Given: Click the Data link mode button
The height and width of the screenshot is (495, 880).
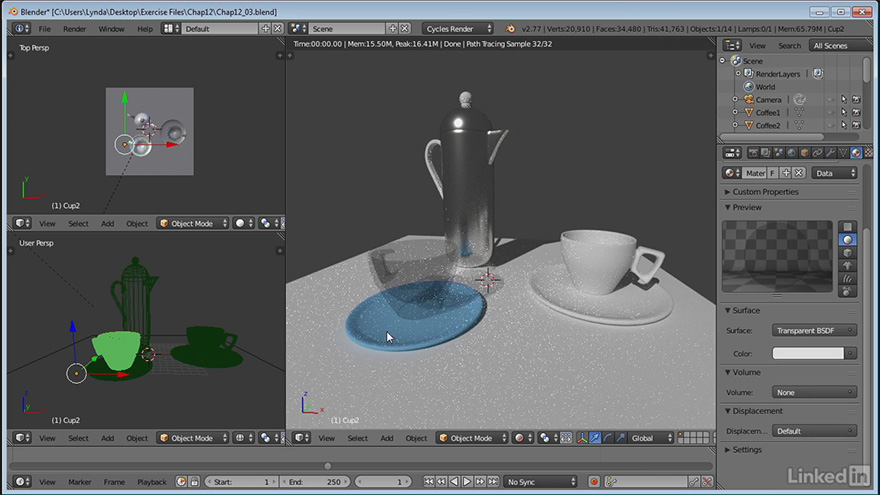Looking at the screenshot, I should 835,173.
